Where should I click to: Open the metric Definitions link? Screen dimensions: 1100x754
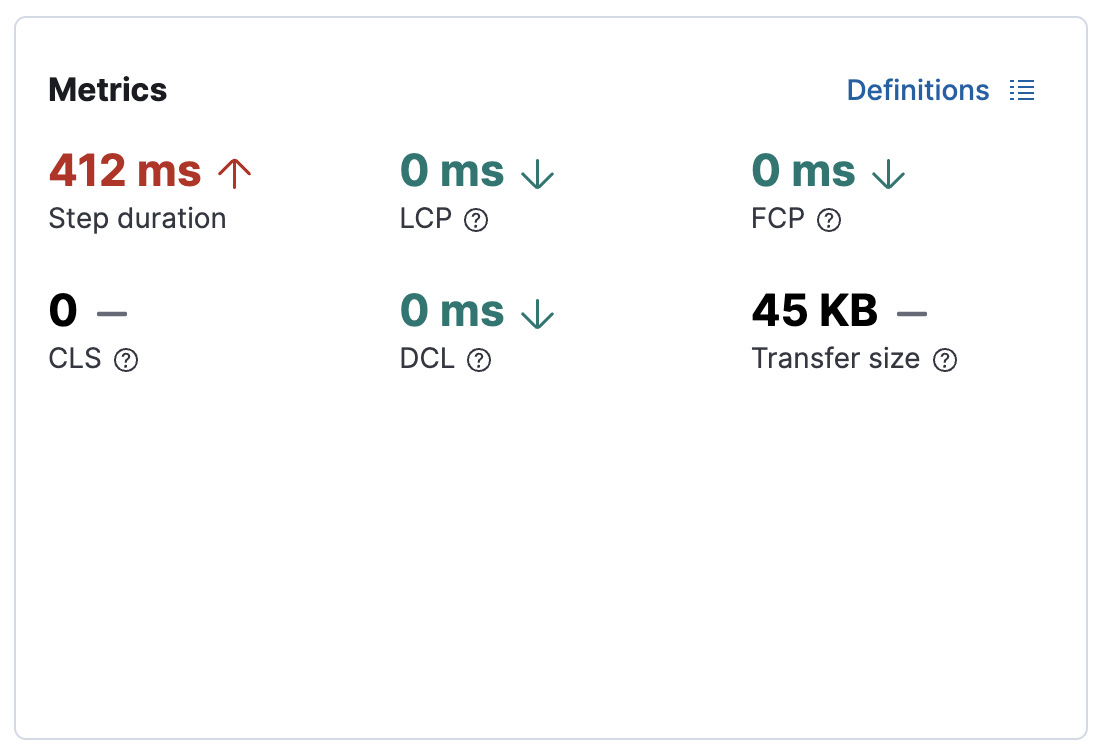917,90
